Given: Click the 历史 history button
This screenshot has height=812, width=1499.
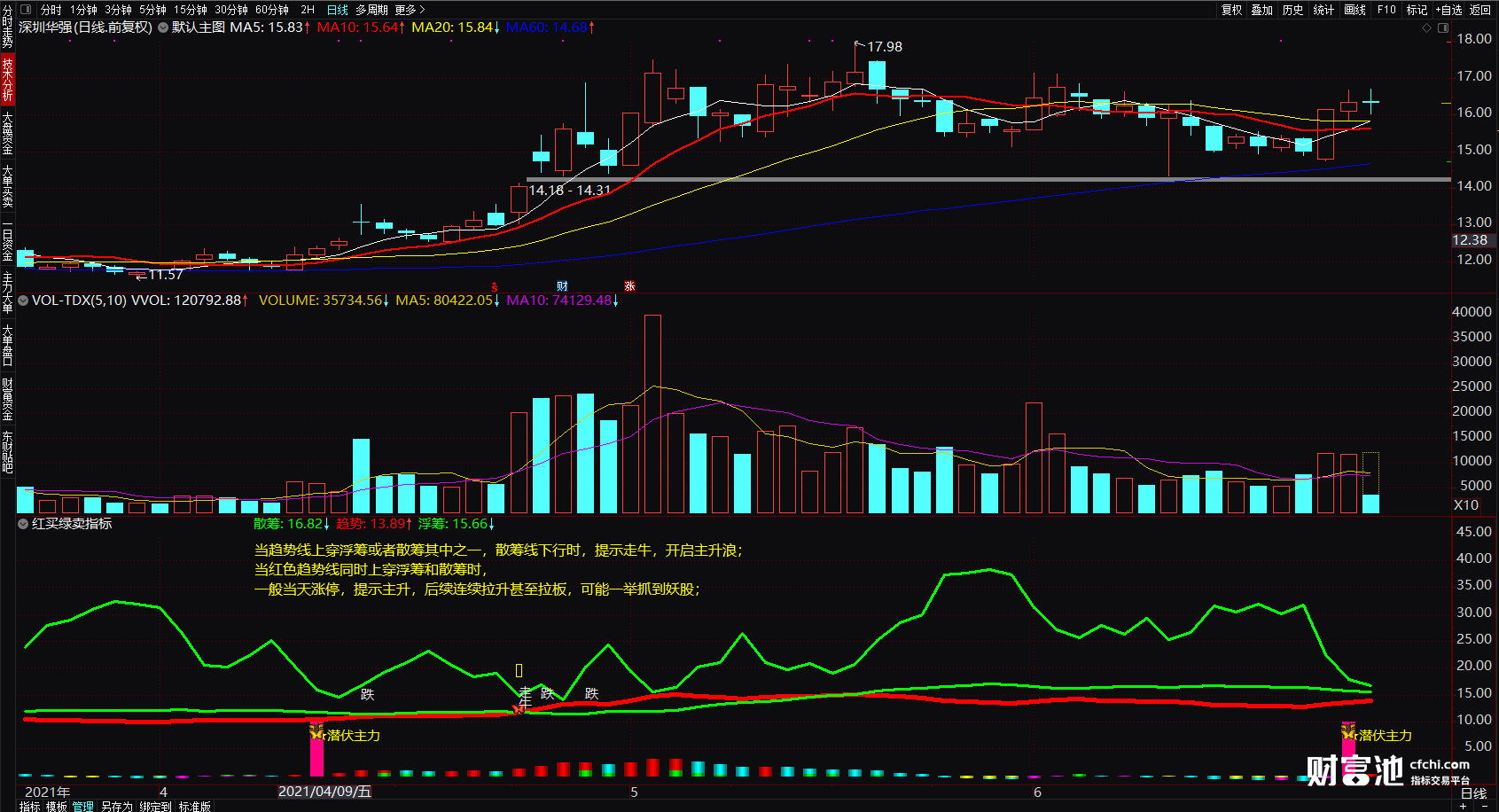Looking at the screenshot, I should (1293, 10).
